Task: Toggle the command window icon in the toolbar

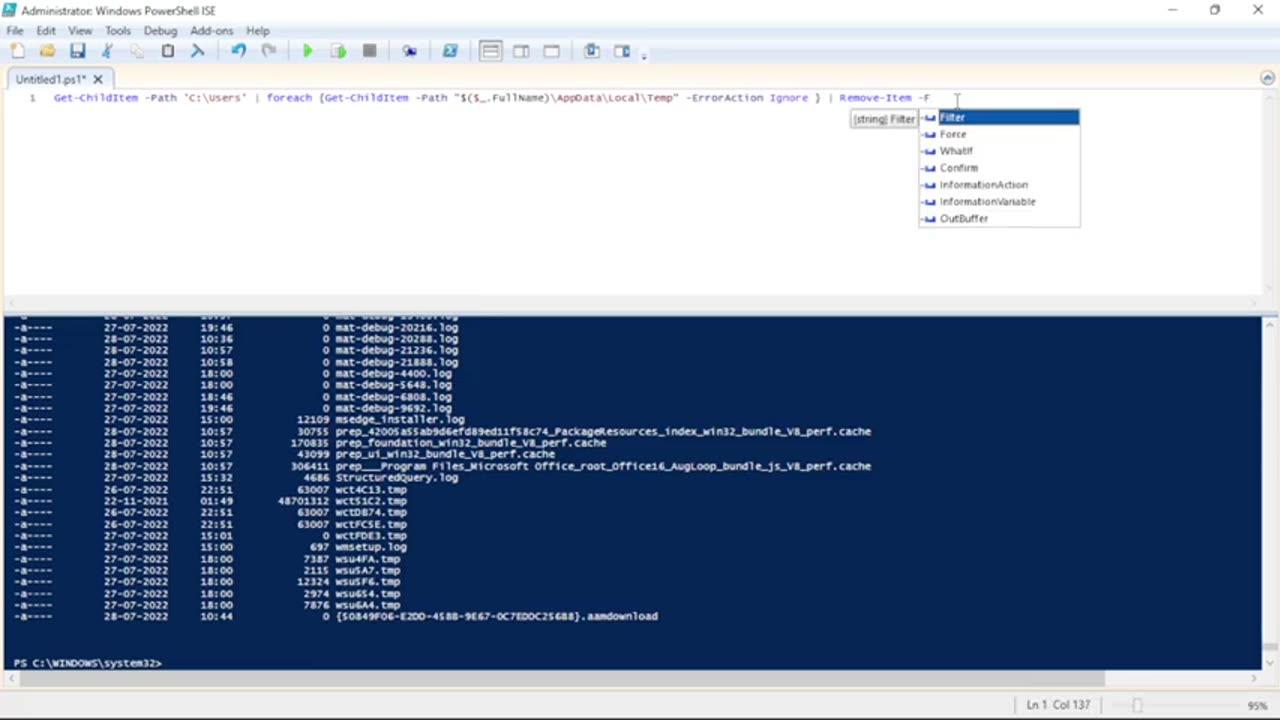Action: click(x=592, y=51)
